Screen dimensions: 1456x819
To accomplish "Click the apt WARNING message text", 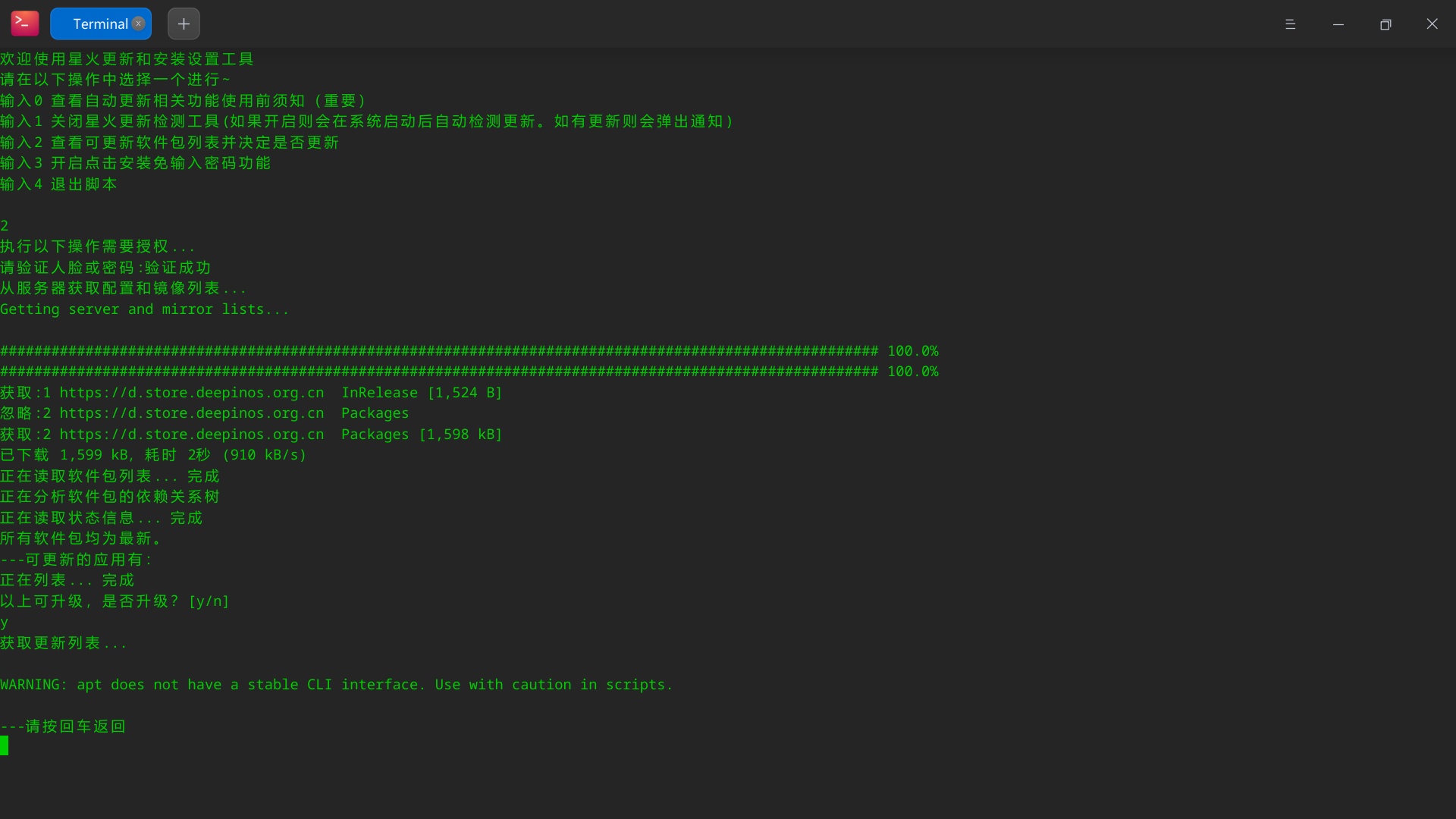I will (335, 684).
